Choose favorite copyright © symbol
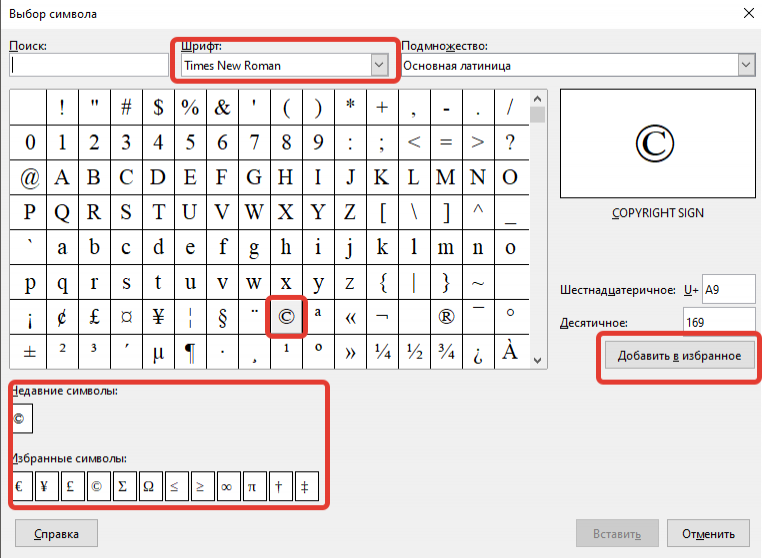The height and width of the screenshot is (558, 762). click(99, 486)
